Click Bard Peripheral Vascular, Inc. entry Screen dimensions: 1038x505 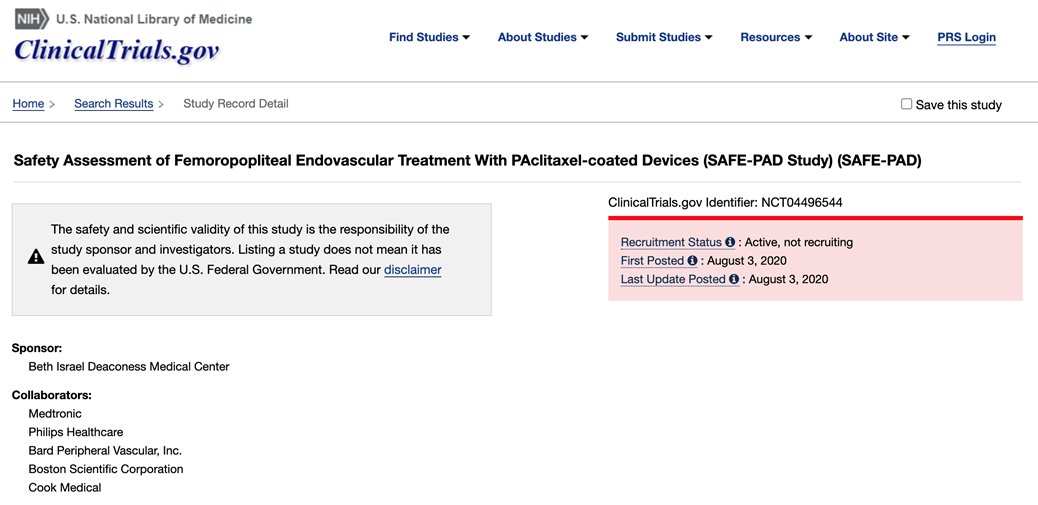105,451
